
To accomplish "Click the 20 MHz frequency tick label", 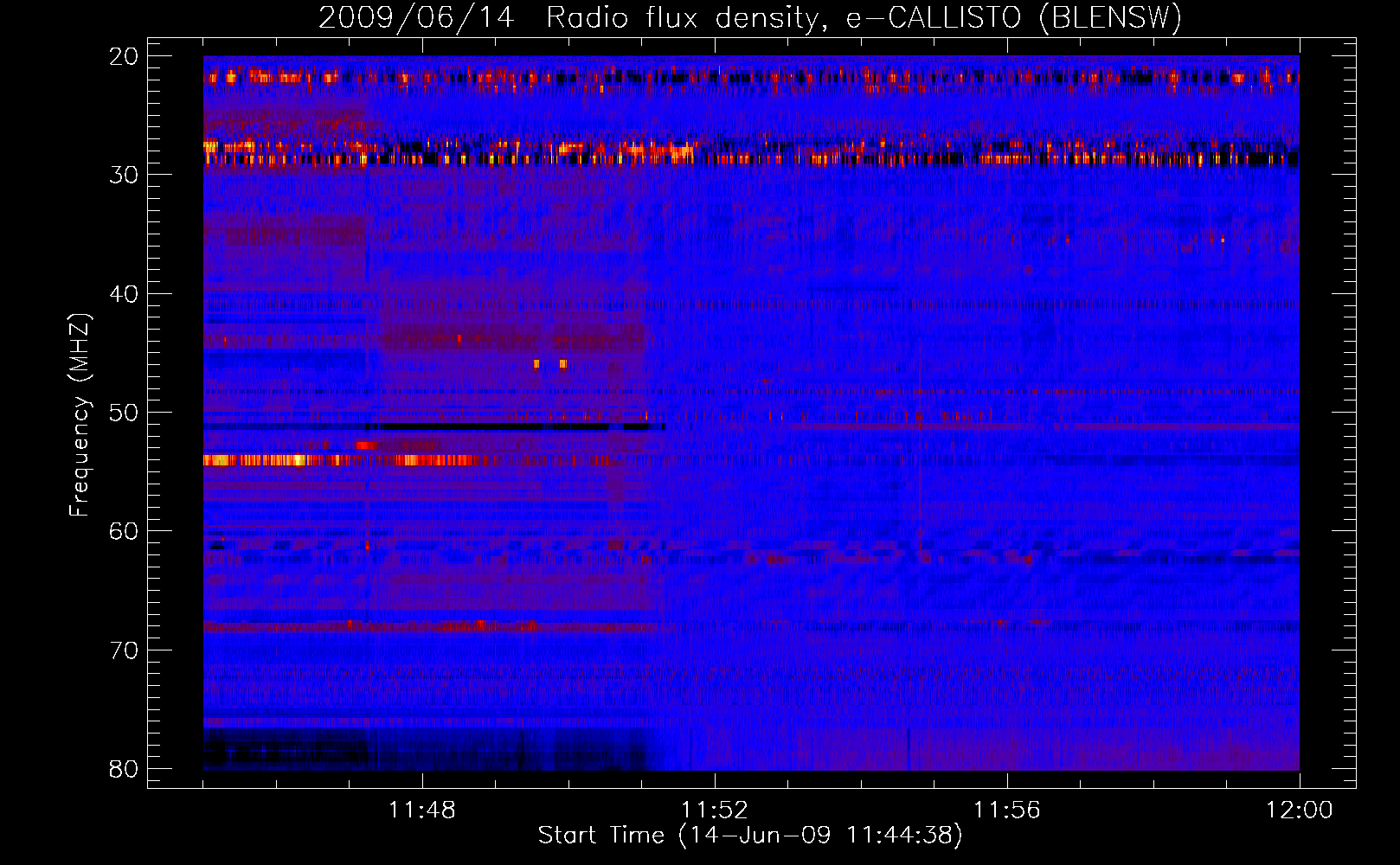I will (x=124, y=56).
